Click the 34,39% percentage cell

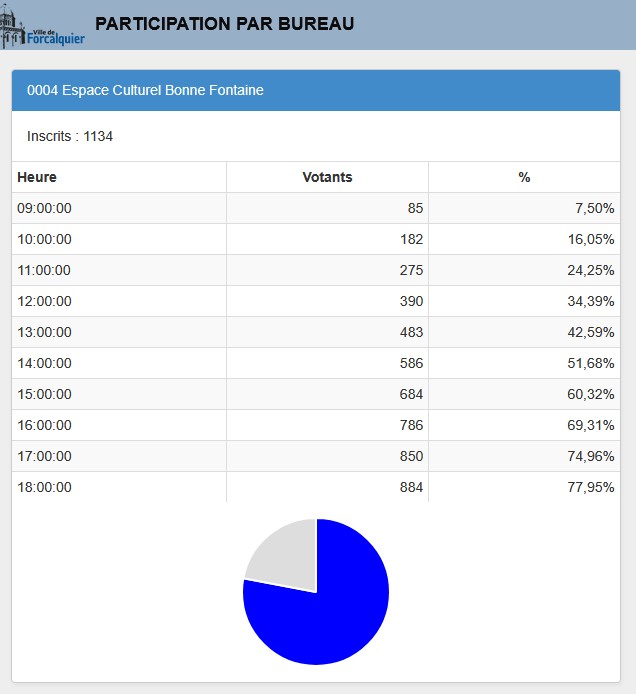pos(591,301)
